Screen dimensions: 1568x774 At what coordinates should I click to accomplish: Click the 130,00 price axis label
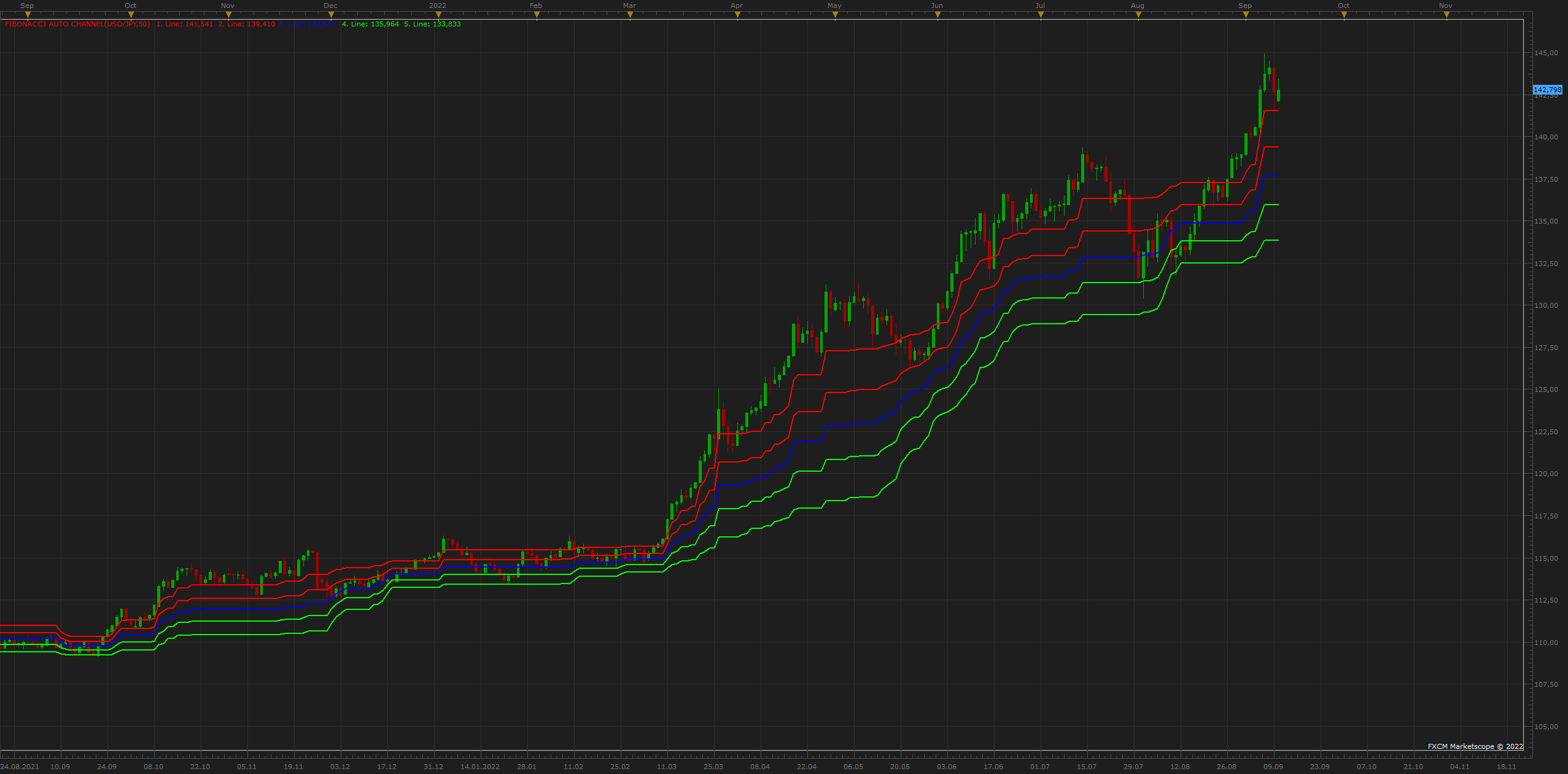coord(1546,305)
